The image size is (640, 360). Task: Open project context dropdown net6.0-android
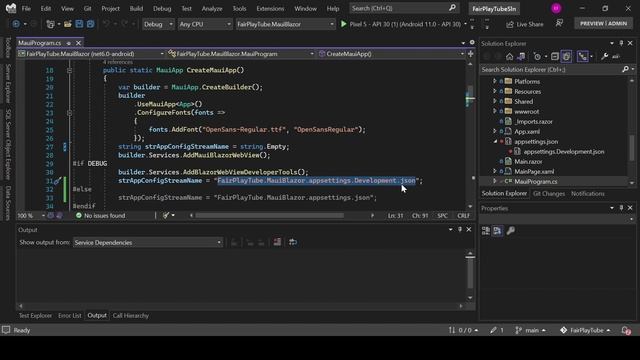pos(91,54)
